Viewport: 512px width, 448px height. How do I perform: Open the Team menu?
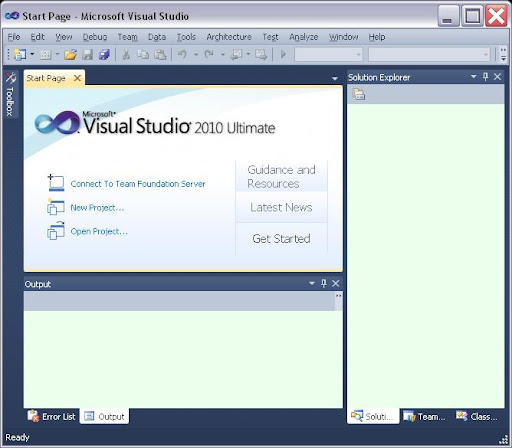tap(127, 37)
